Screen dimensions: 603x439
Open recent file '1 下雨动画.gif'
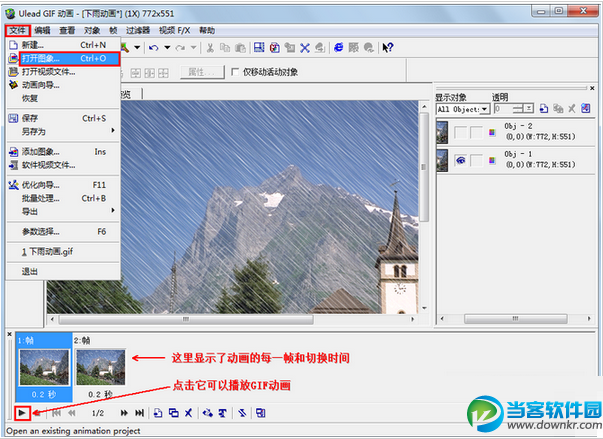63,252
